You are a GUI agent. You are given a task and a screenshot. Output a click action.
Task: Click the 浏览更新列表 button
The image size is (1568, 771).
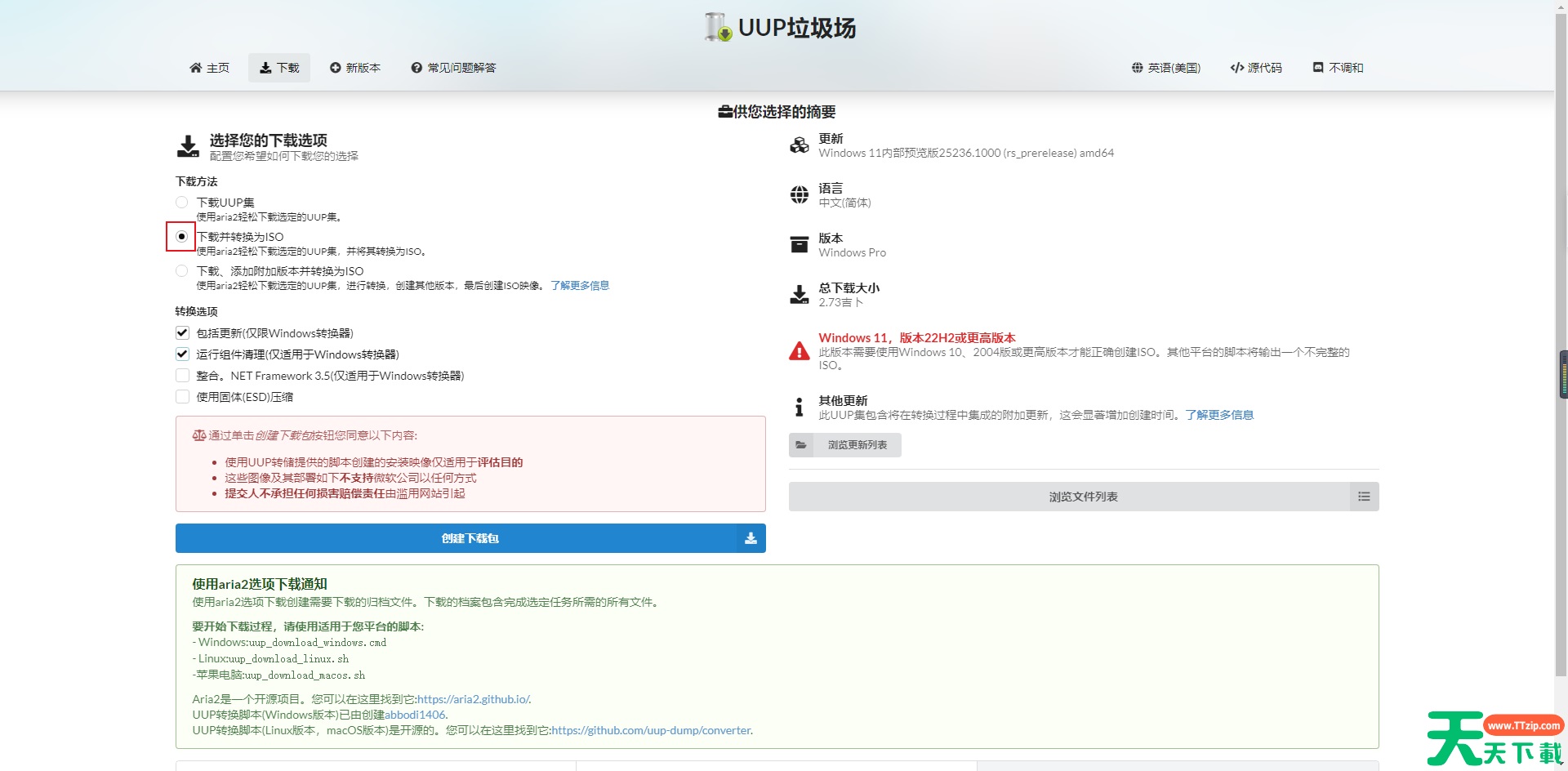tap(845, 445)
